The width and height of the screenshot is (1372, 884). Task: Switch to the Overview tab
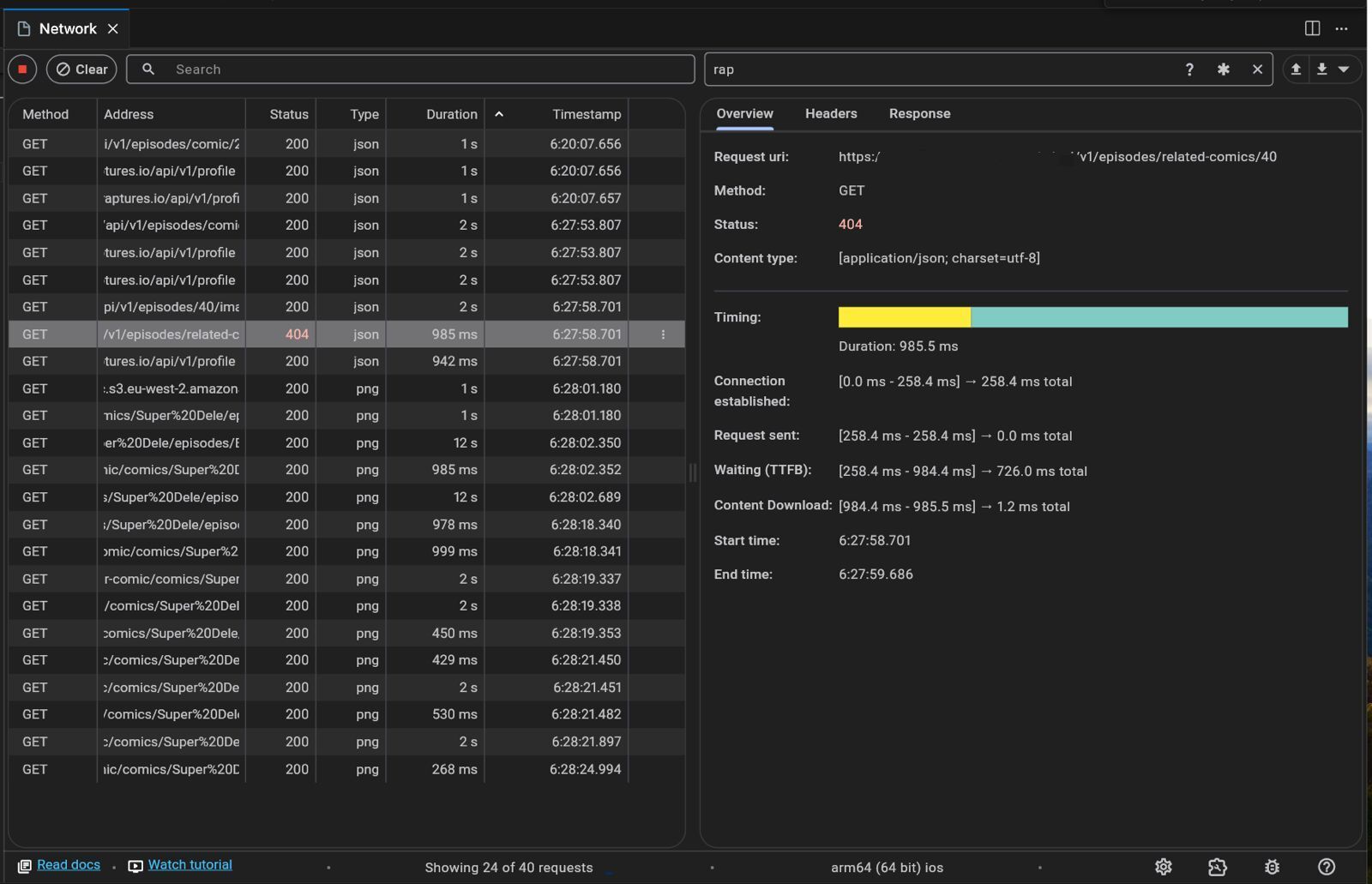point(744,113)
